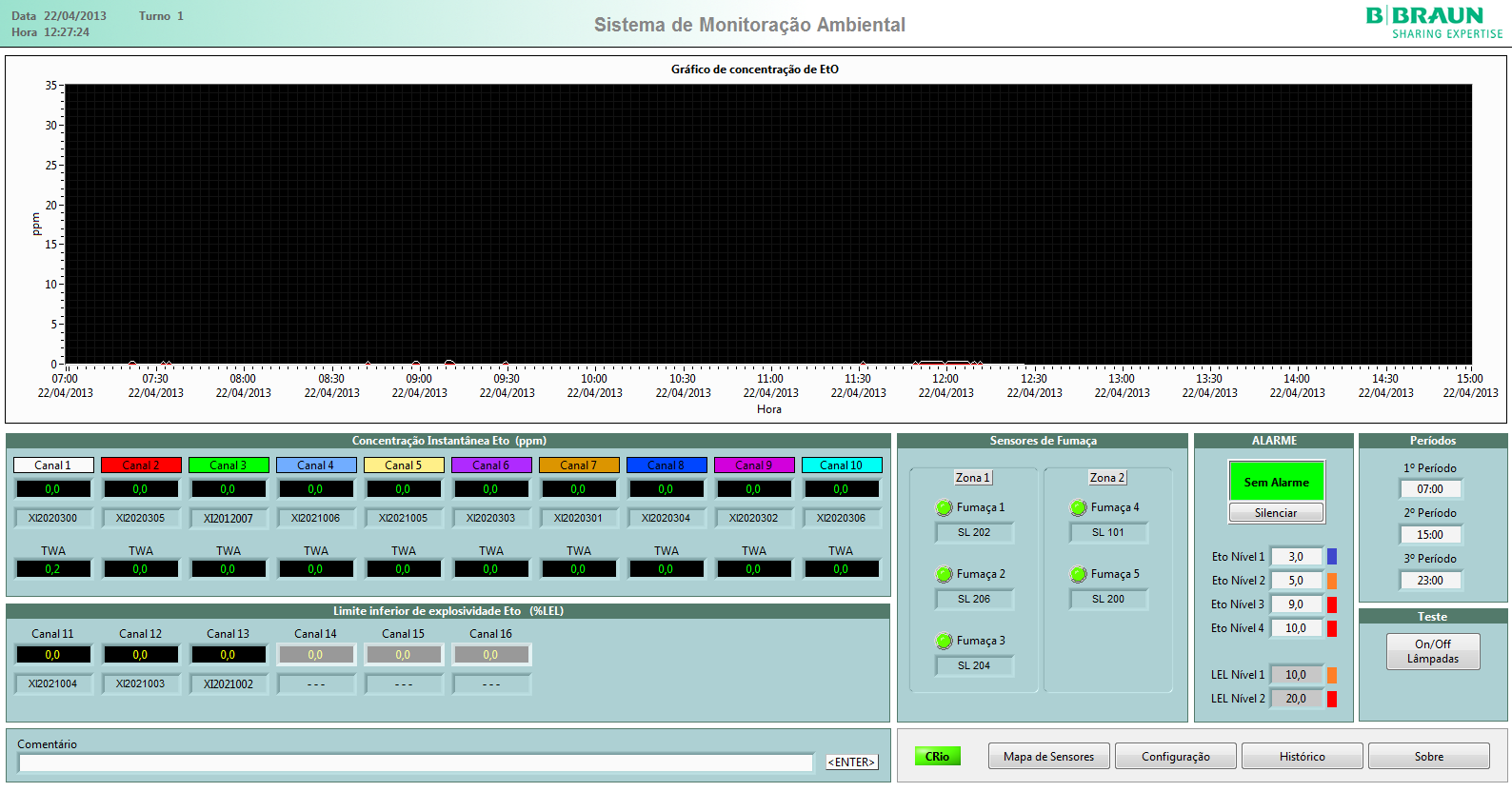Image resolution: width=1512 pixels, height=792 pixels.
Task: Open the Histórico screen
Action: click(1303, 756)
